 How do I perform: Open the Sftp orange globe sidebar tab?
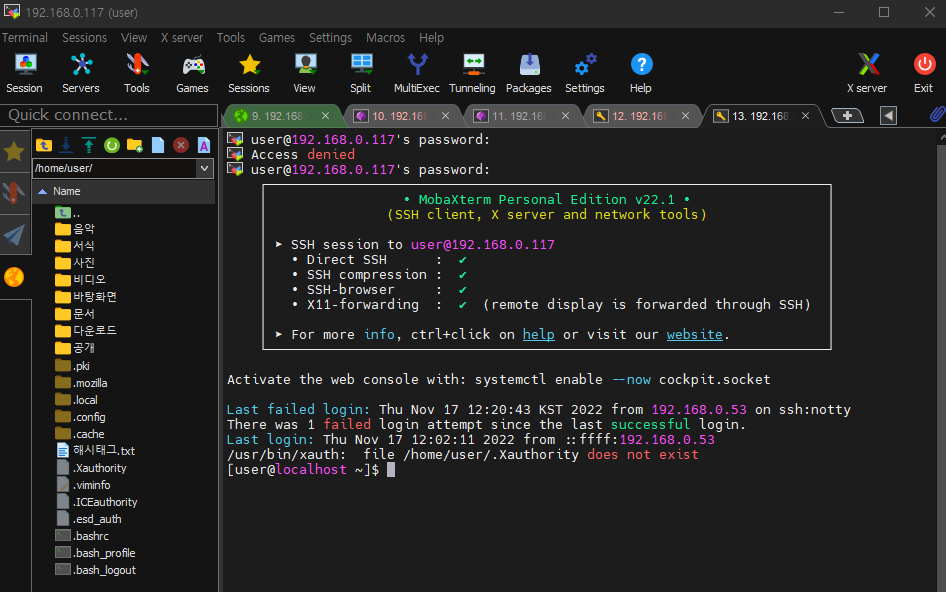14,277
